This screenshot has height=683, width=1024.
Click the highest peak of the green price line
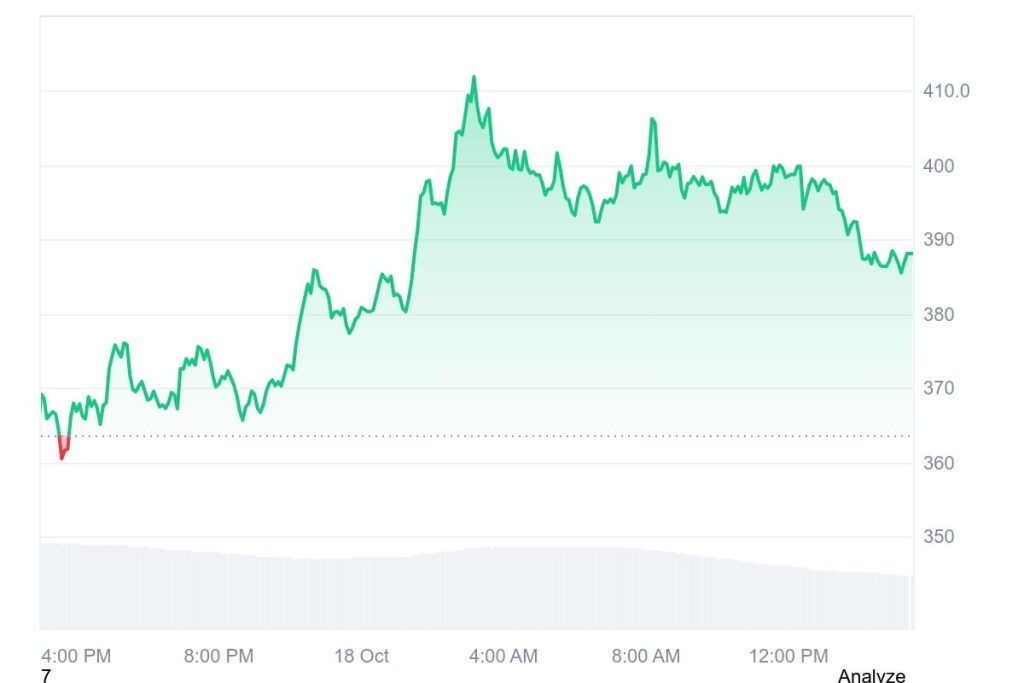tap(474, 78)
